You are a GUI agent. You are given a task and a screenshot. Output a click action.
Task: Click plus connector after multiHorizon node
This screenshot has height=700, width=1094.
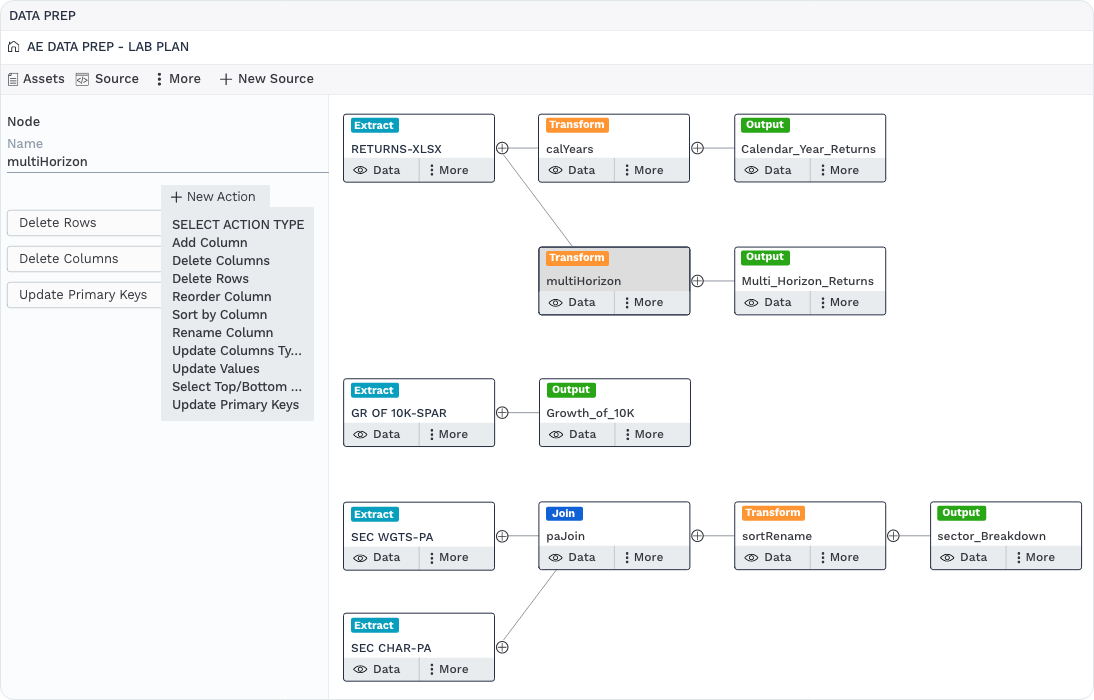coord(698,281)
